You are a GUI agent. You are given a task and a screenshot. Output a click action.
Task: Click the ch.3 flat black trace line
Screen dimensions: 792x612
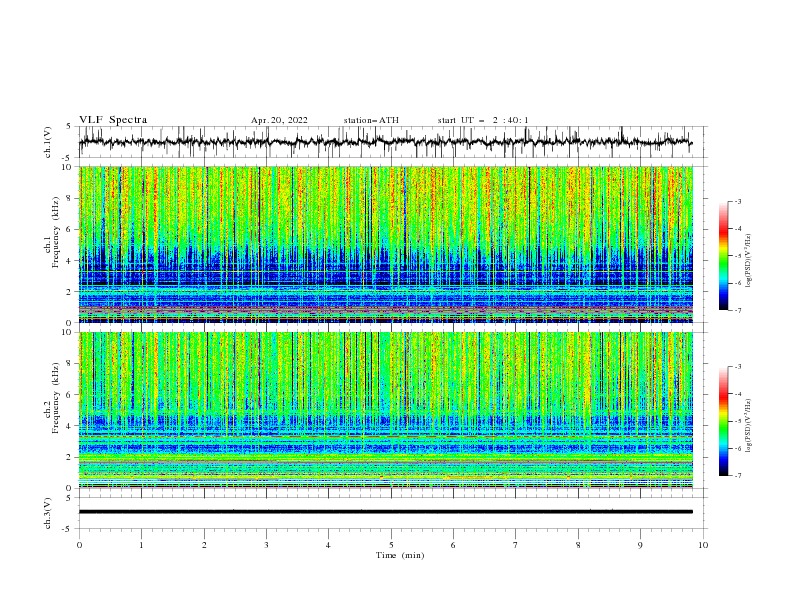coord(386,512)
